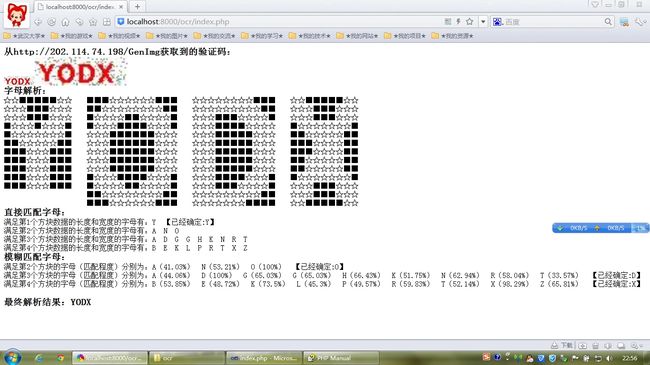Click the 【已经确定:X】 text
Viewport: 650px width, 365px height.
click(x=616, y=284)
